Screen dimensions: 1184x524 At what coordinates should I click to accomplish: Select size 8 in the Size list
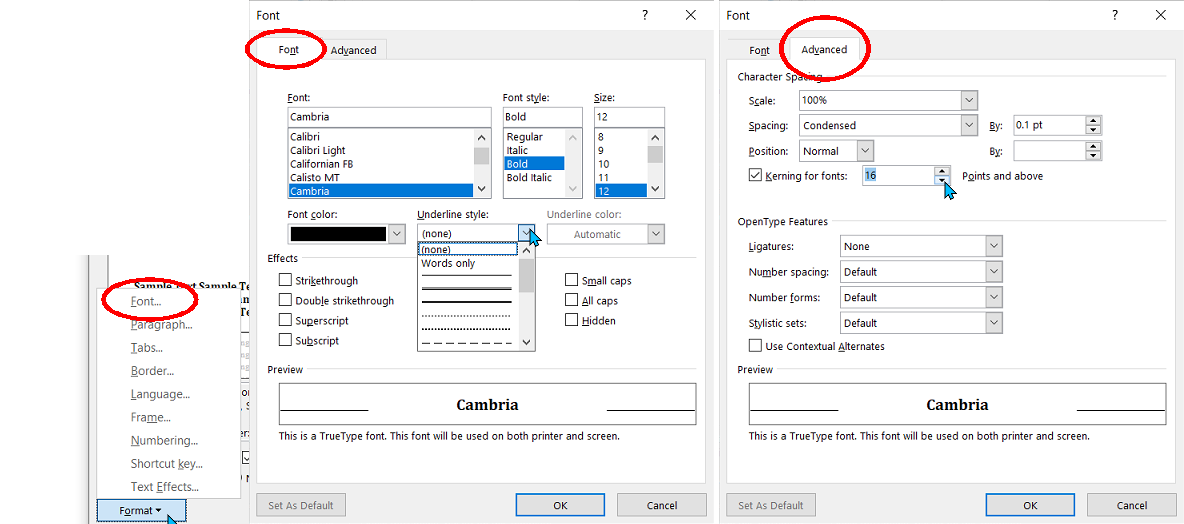click(621, 137)
